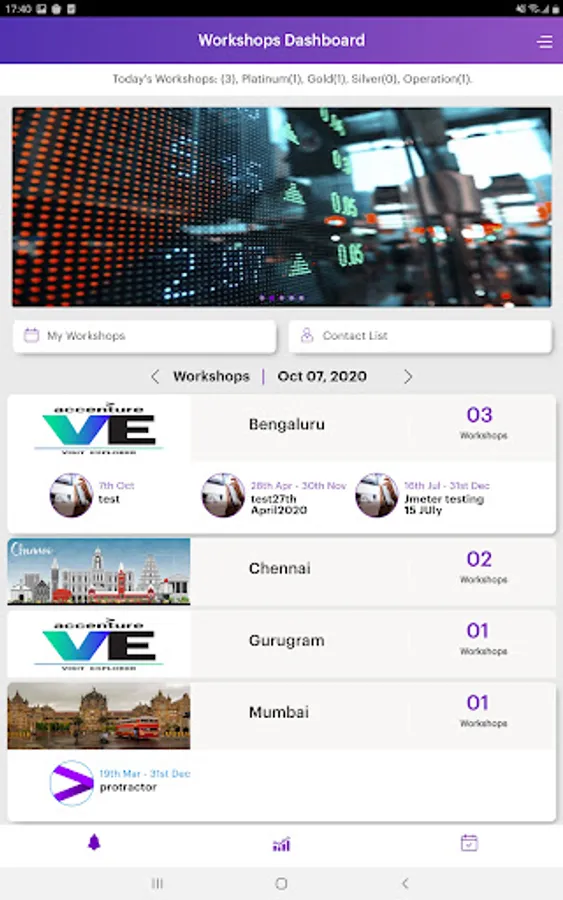Collapse the Bengaluru workshops row
Image resolution: width=563 pixels, height=900 pixels.
(281, 428)
